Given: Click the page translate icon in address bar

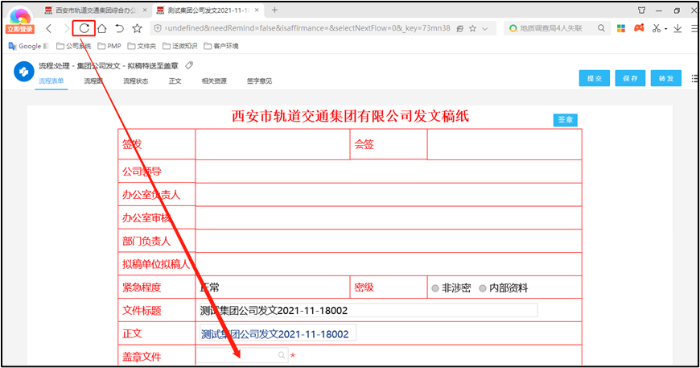Looking at the screenshot, I should coord(460,29).
